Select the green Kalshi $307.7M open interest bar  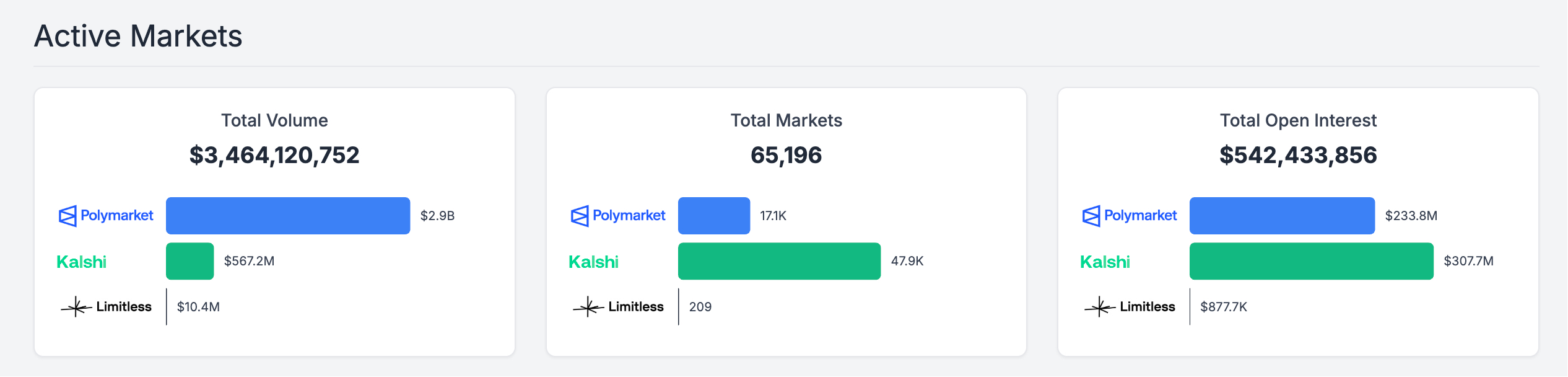pos(1311,261)
